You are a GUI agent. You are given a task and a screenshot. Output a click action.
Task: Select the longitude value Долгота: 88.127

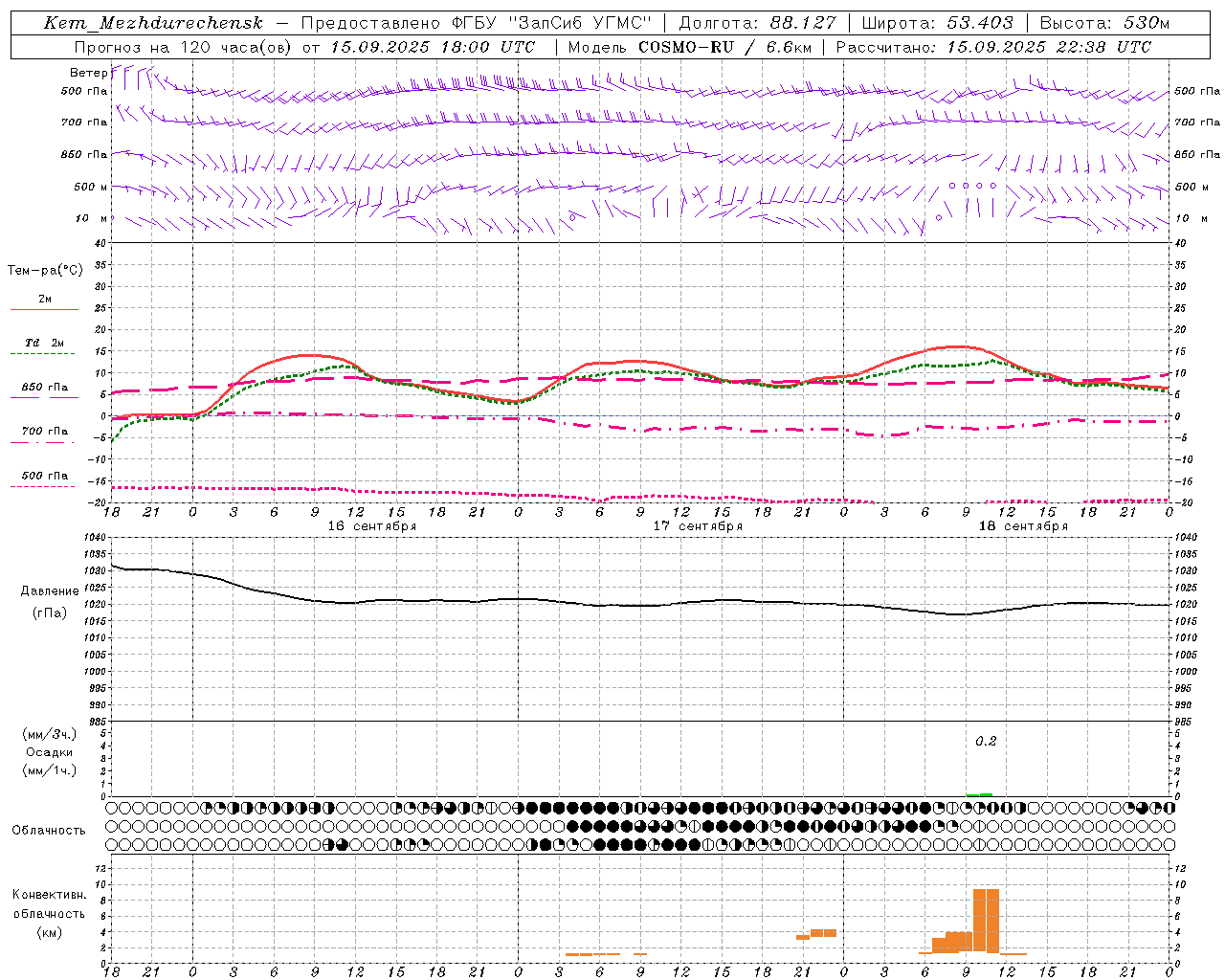[x=757, y=23]
